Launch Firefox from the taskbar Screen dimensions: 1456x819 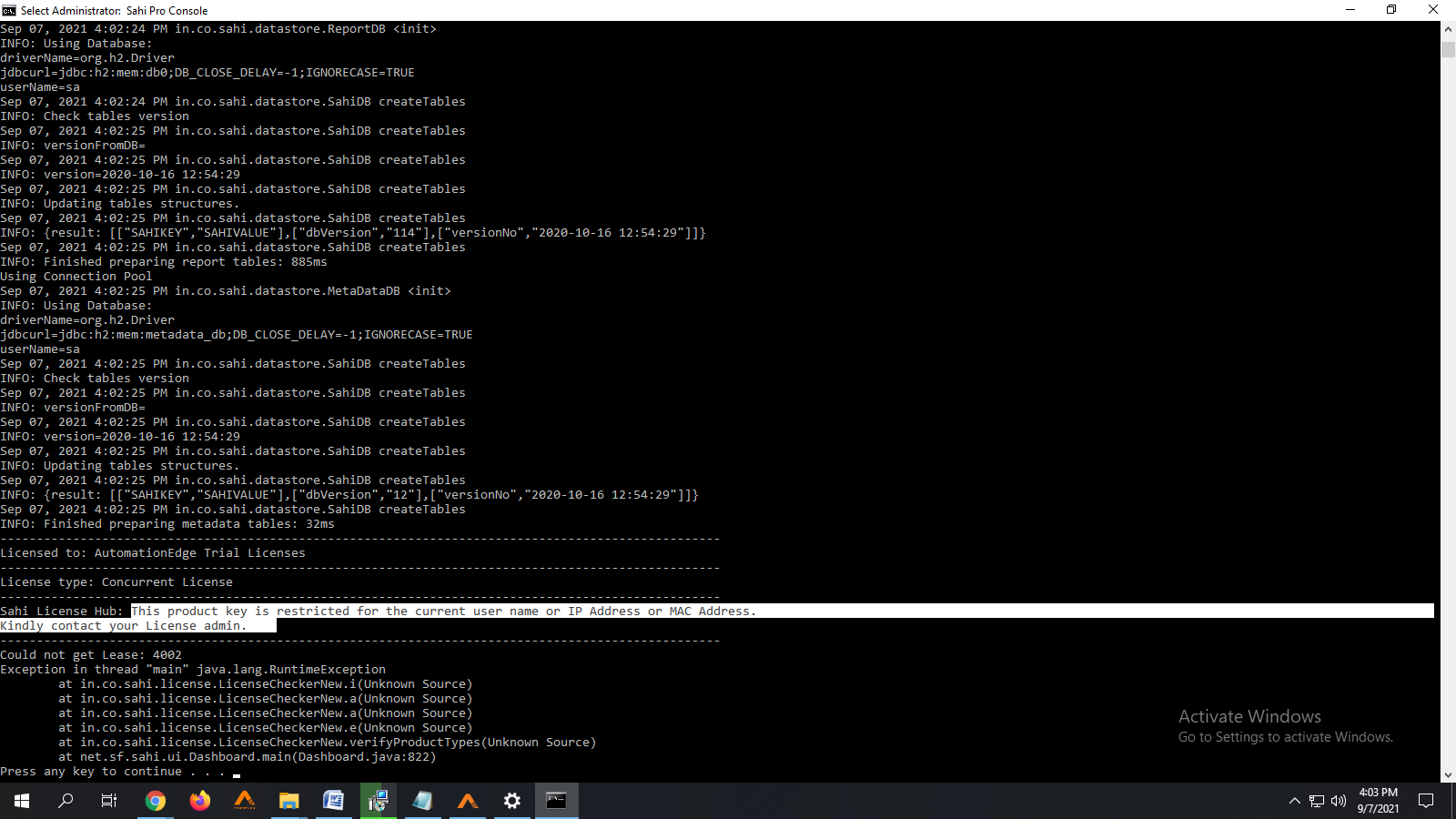200,801
